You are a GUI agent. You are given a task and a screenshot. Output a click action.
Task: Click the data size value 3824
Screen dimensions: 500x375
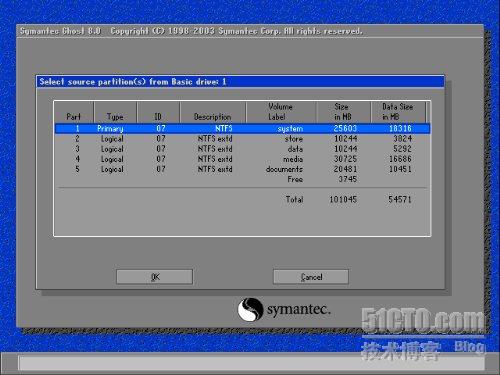402,139
